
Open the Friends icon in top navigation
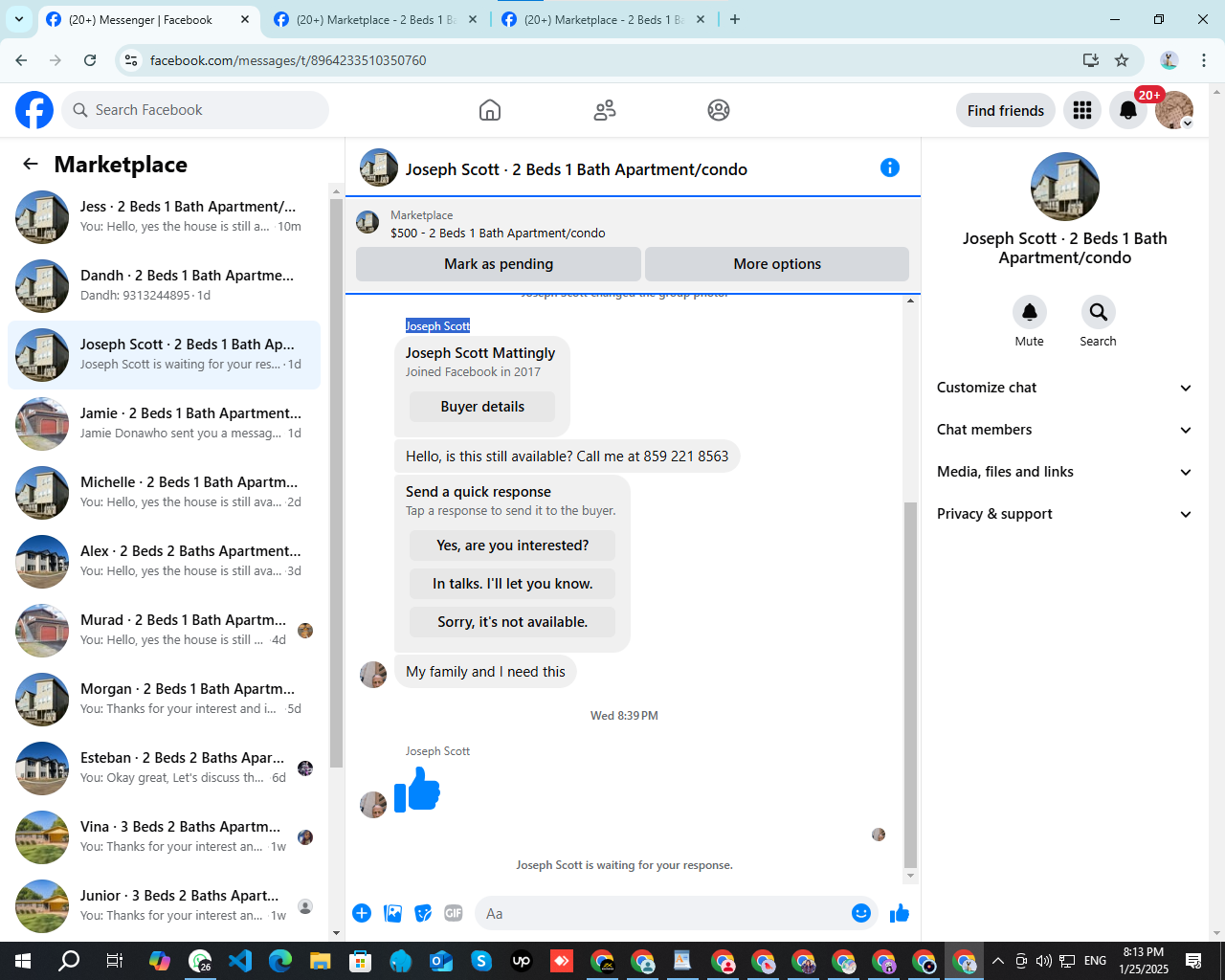click(605, 110)
